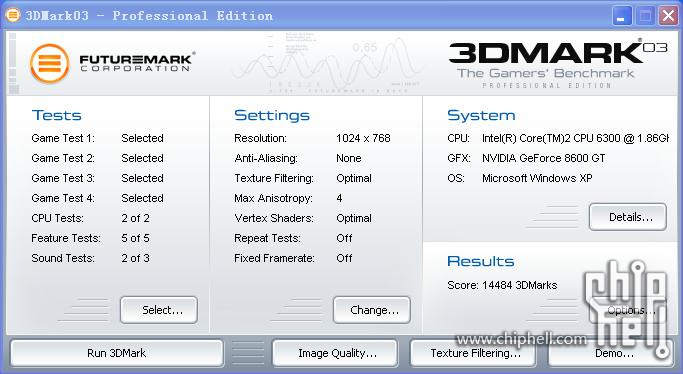
Task: Click the 'Resolution:' setting label
Action: tap(260, 138)
